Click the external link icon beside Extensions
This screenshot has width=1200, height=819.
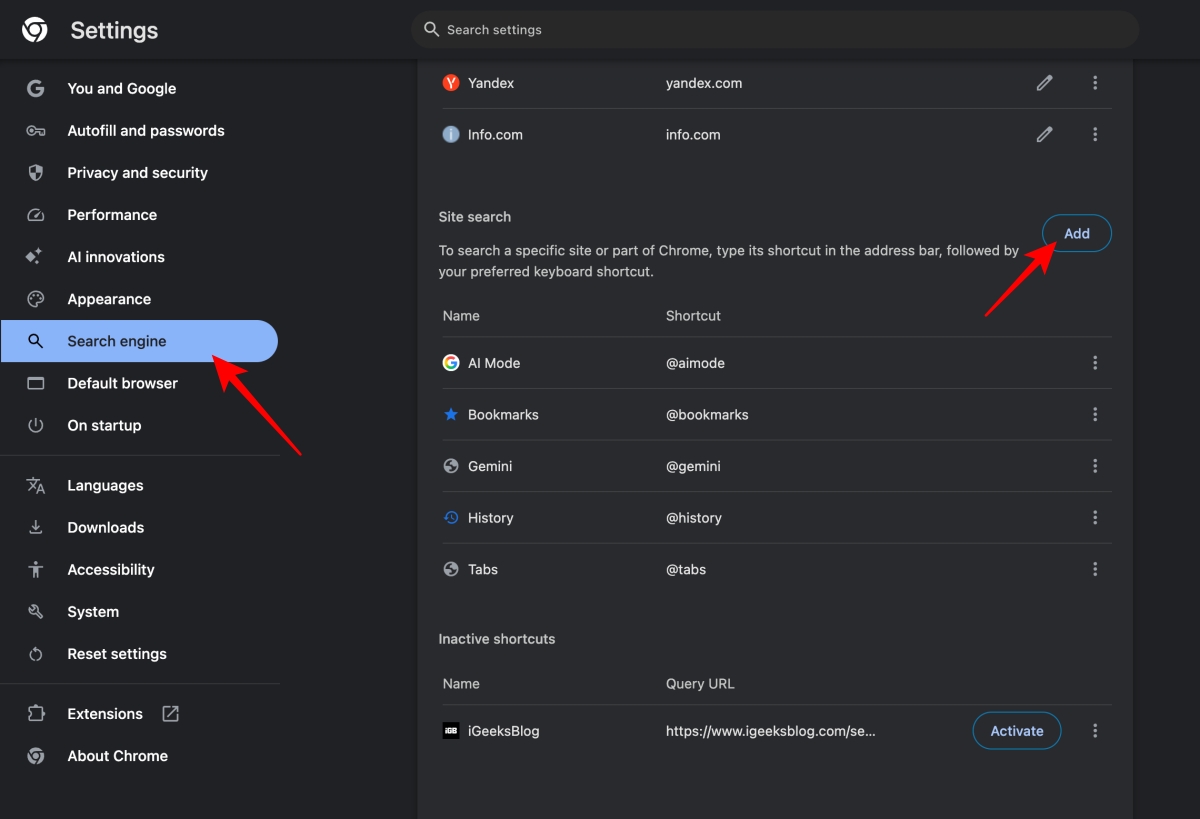pyautogui.click(x=171, y=714)
